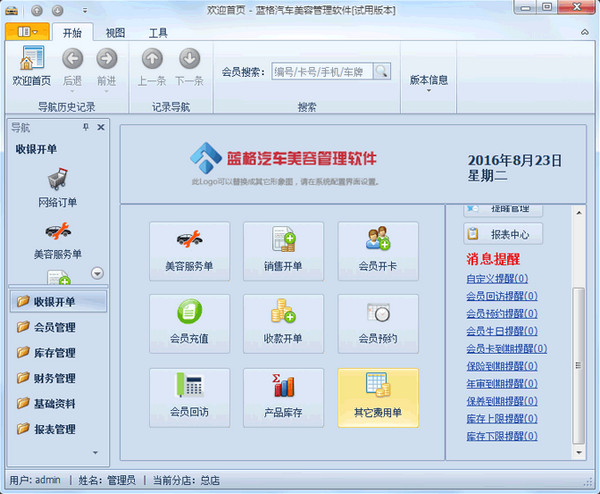The width and height of the screenshot is (600, 494).
Task: Open the 会员回访 tile
Action: [189, 398]
